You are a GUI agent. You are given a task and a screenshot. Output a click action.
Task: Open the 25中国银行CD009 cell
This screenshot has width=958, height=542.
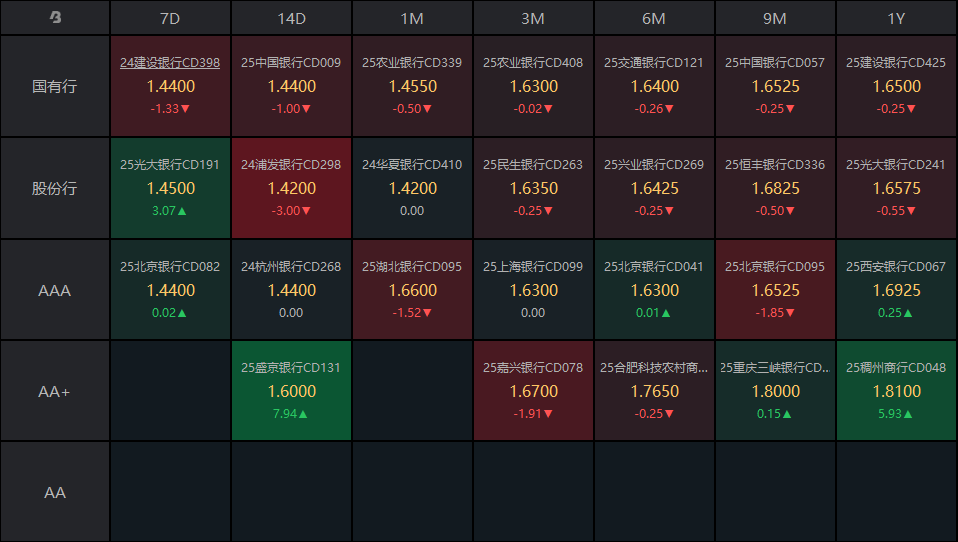pos(291,86)
